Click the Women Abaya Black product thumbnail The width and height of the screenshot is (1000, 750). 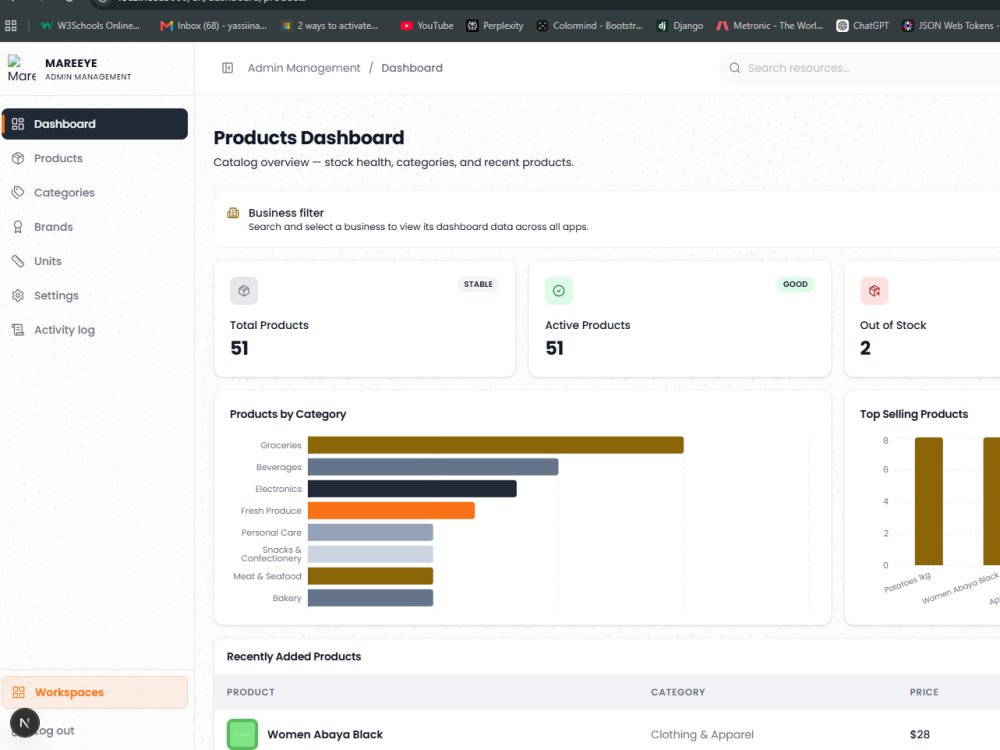[x=242, y=735]
